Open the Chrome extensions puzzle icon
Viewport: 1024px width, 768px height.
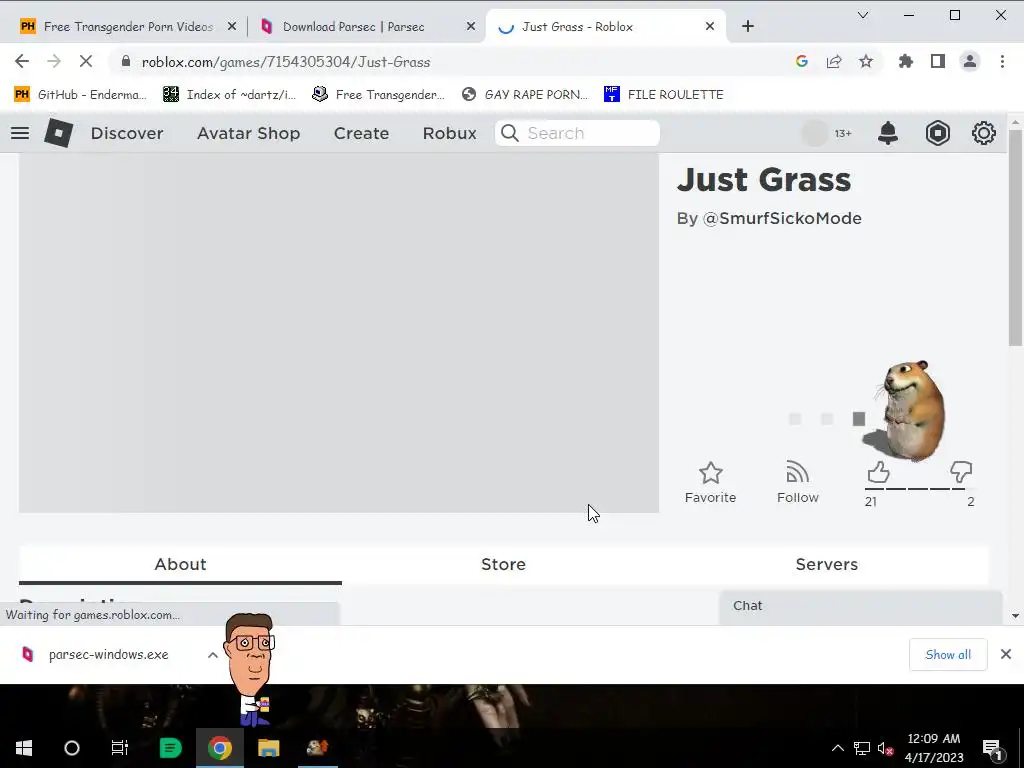point(906,61)
